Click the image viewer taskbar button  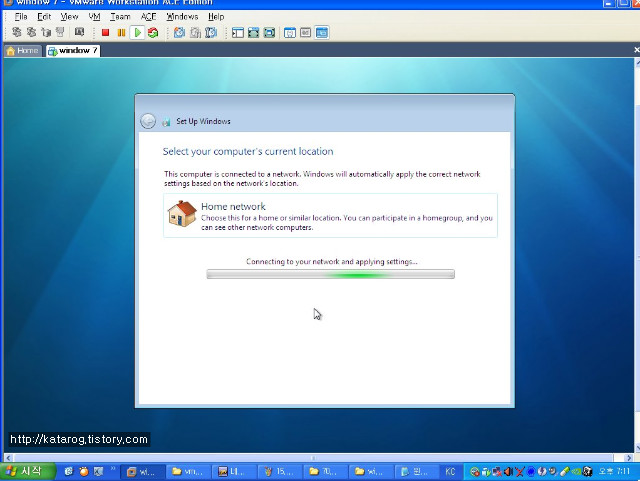click(x=234, y=472)
